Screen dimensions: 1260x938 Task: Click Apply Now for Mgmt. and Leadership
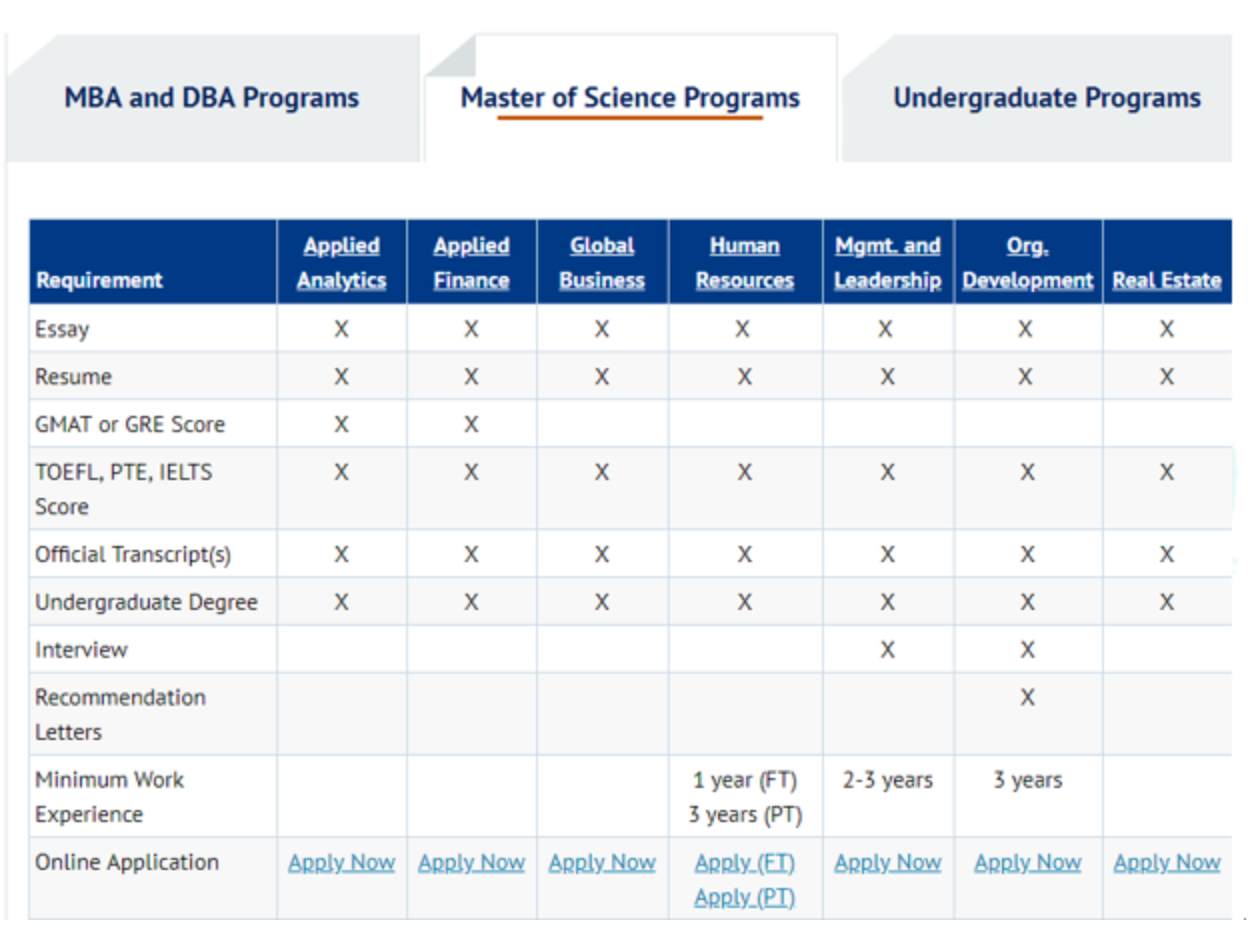pyautogui.click(x=887, y=862)
